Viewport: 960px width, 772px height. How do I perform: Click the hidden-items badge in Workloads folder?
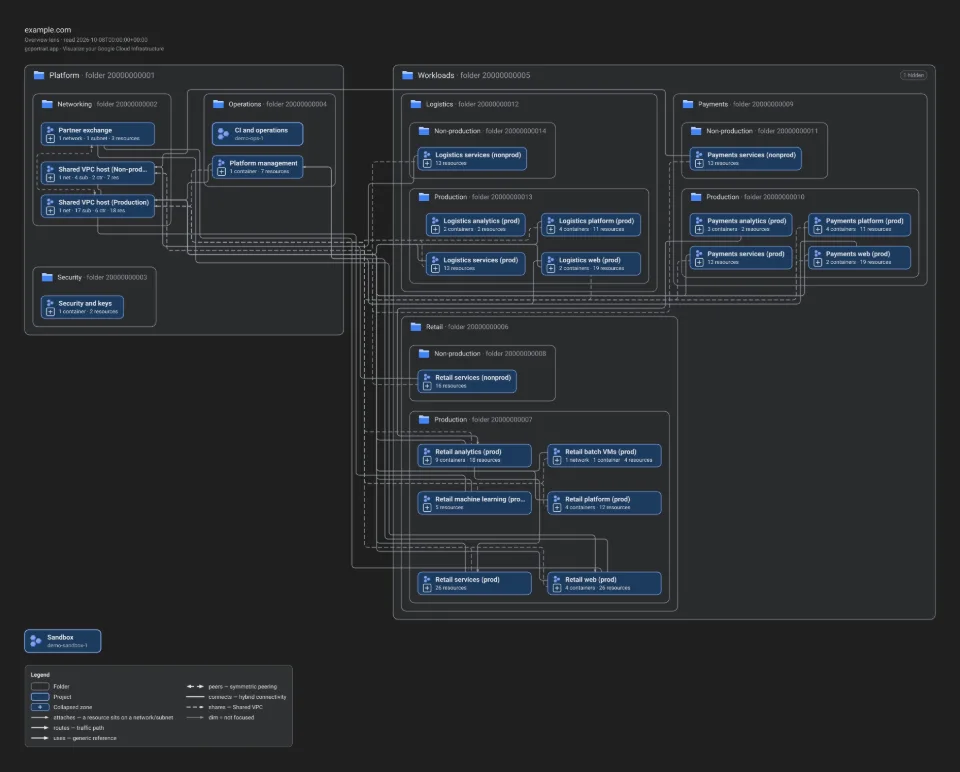[x=913, y=75]
